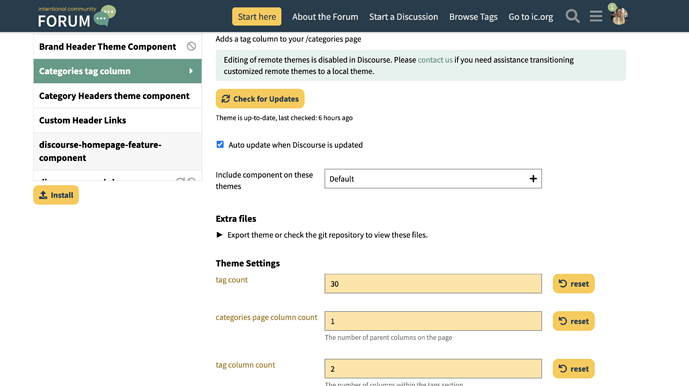The image size is (689, 386).
Task: Open Go to ic.org link
Action: [x=530, y=17]
